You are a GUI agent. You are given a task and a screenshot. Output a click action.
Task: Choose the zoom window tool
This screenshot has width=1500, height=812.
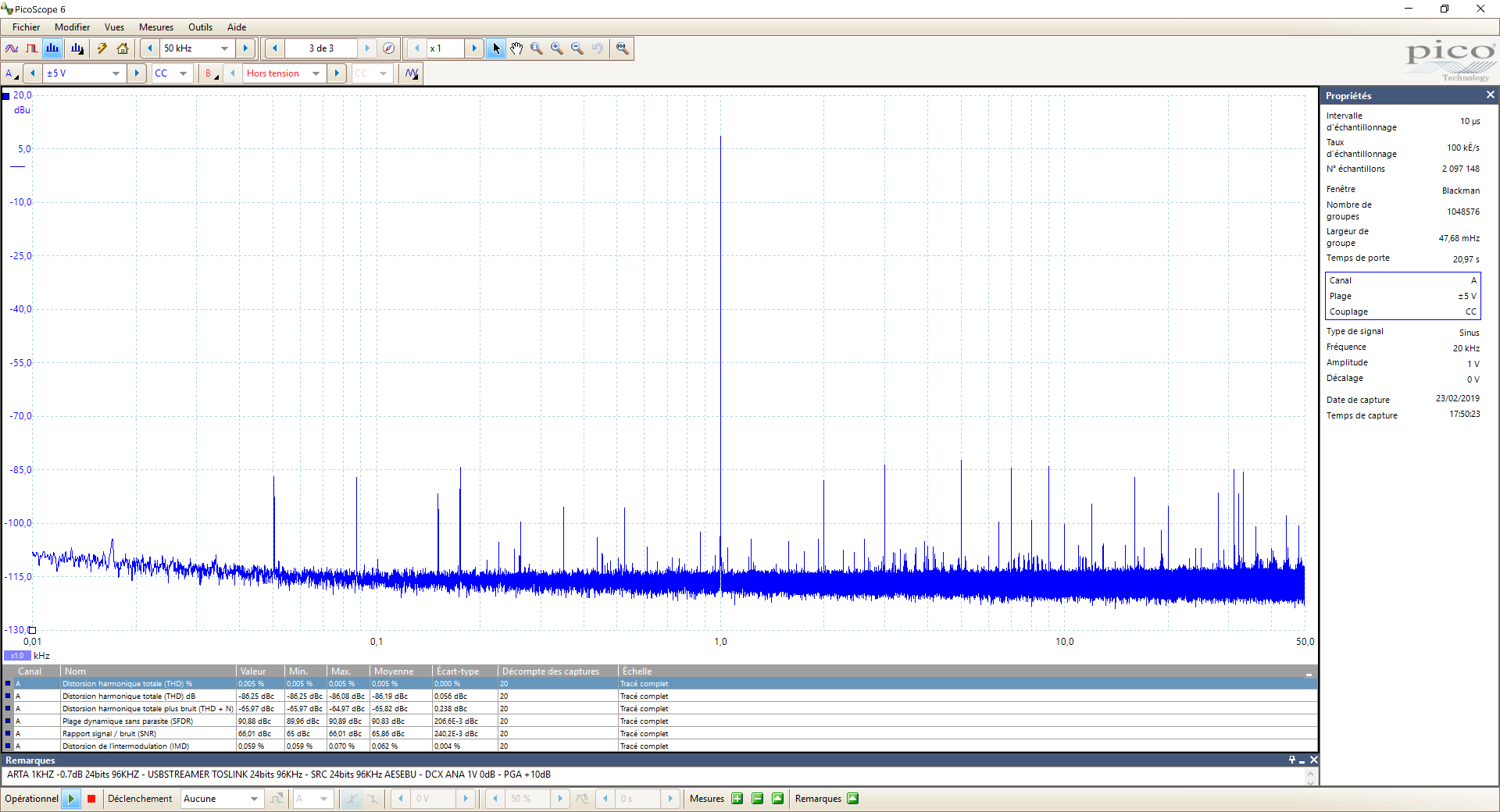point(537,48)
